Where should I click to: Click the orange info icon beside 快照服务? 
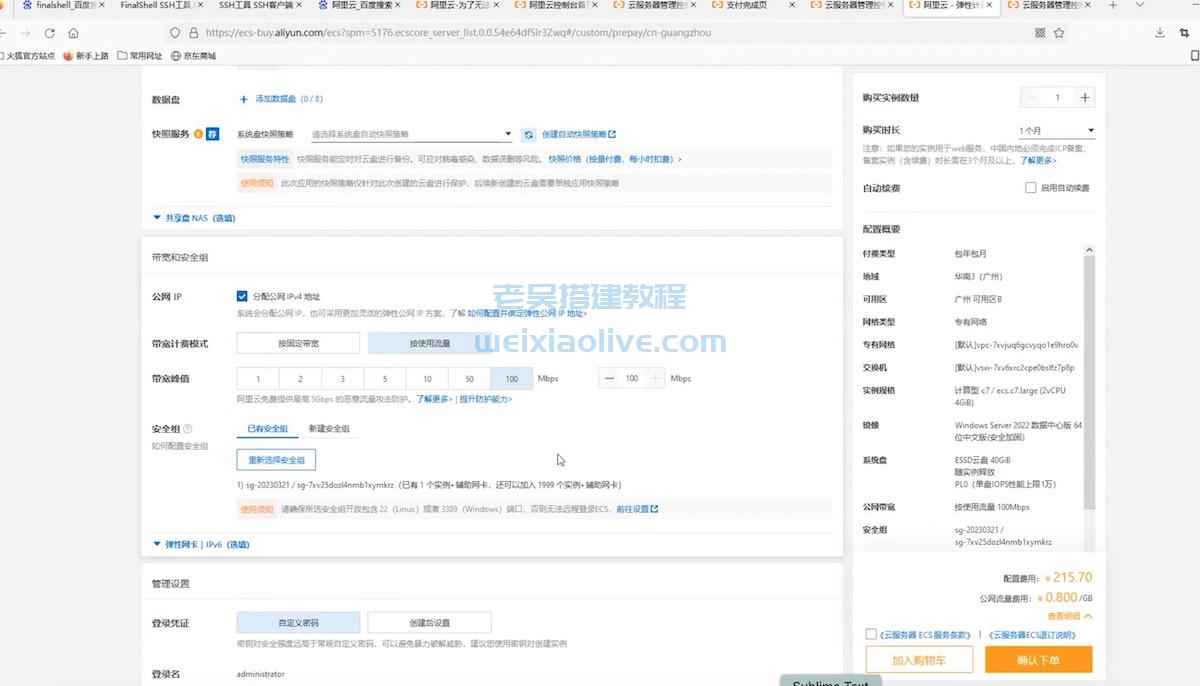pyautogui.click(x=198, y=134)
